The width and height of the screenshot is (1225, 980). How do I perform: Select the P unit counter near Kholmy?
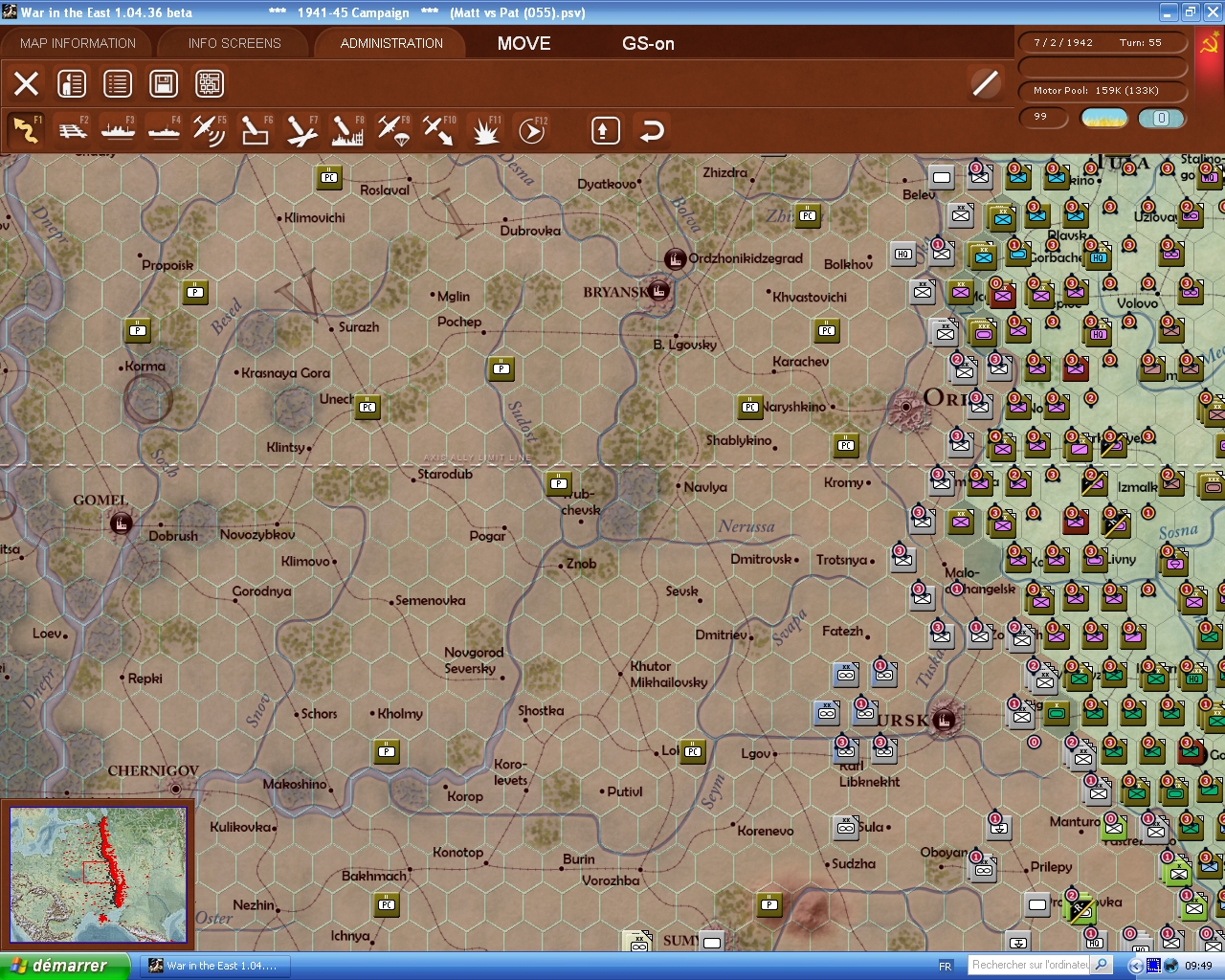387,751
